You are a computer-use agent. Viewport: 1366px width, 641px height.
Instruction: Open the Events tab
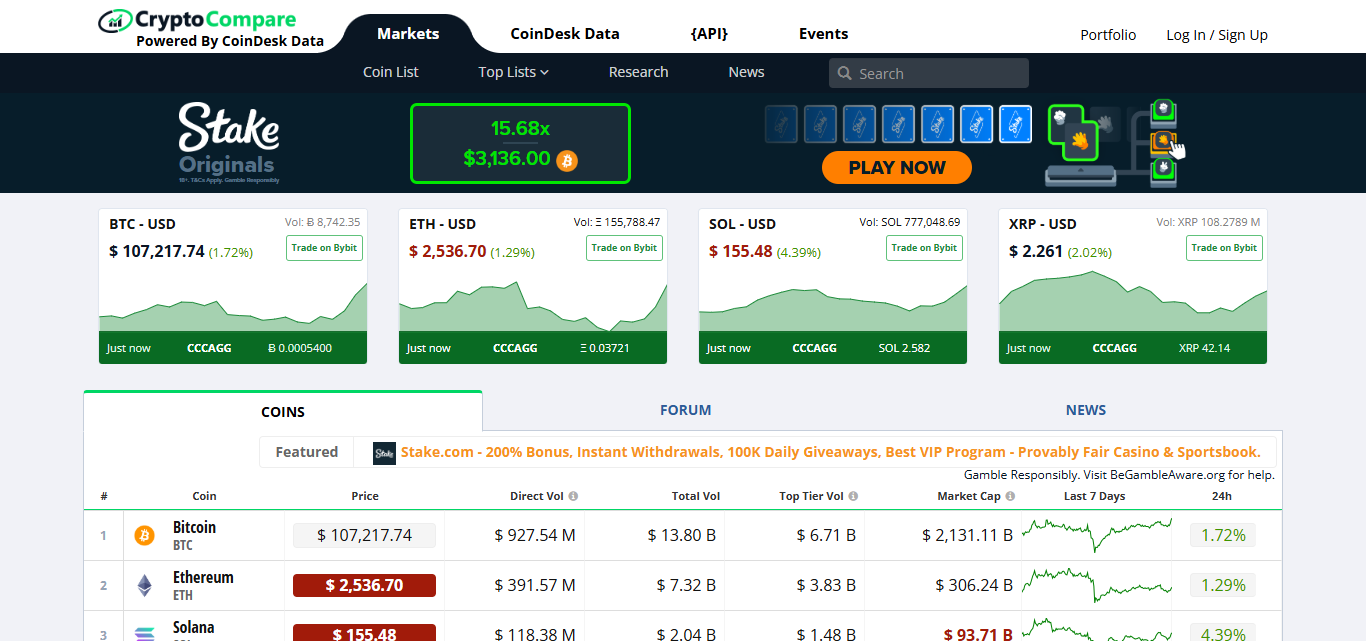click(823, 34)
